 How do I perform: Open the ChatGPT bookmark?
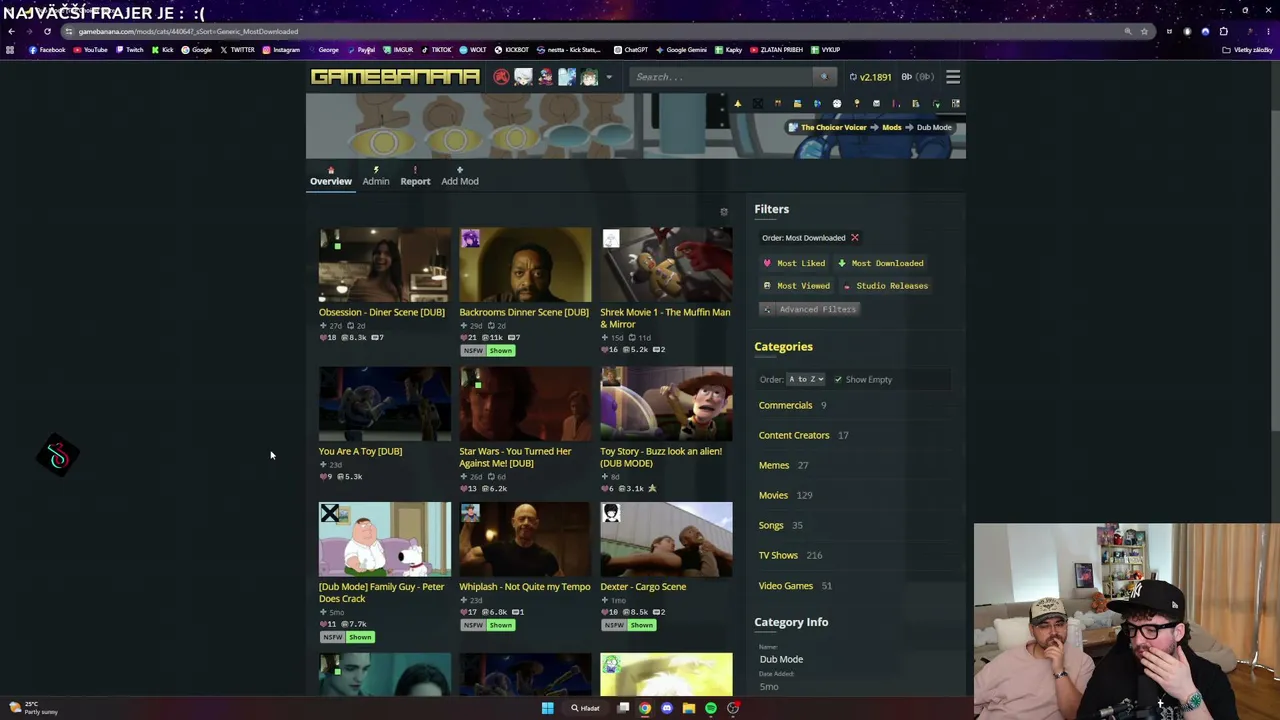(x=631, y=50)
